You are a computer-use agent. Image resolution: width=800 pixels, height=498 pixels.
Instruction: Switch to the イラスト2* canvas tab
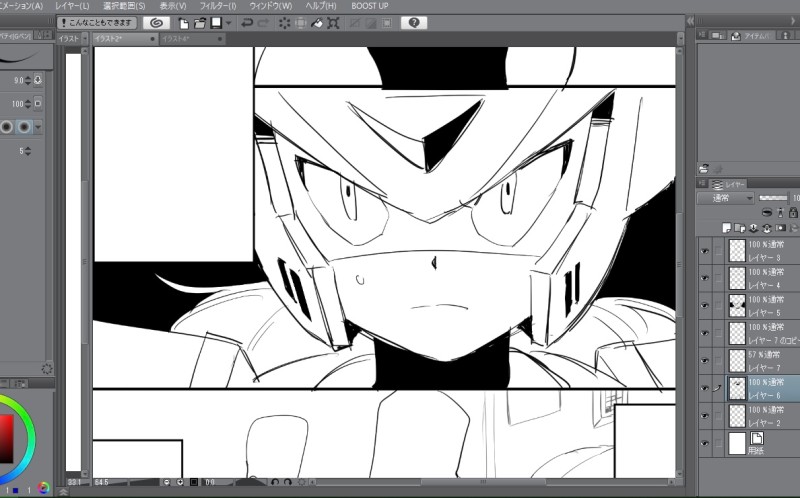tap(124, 39)
